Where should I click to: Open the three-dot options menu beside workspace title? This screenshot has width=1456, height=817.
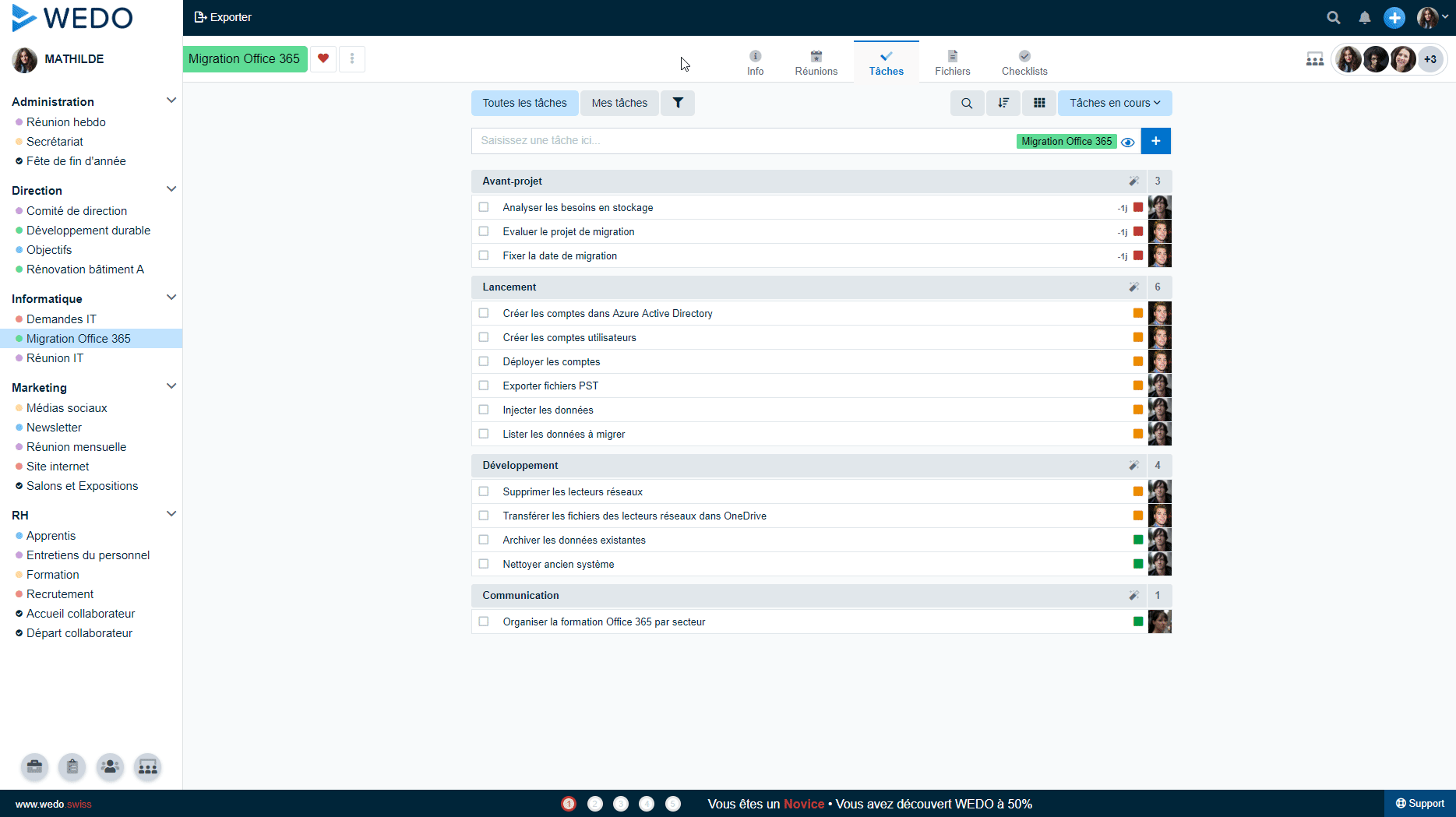[x=352, y=58]
